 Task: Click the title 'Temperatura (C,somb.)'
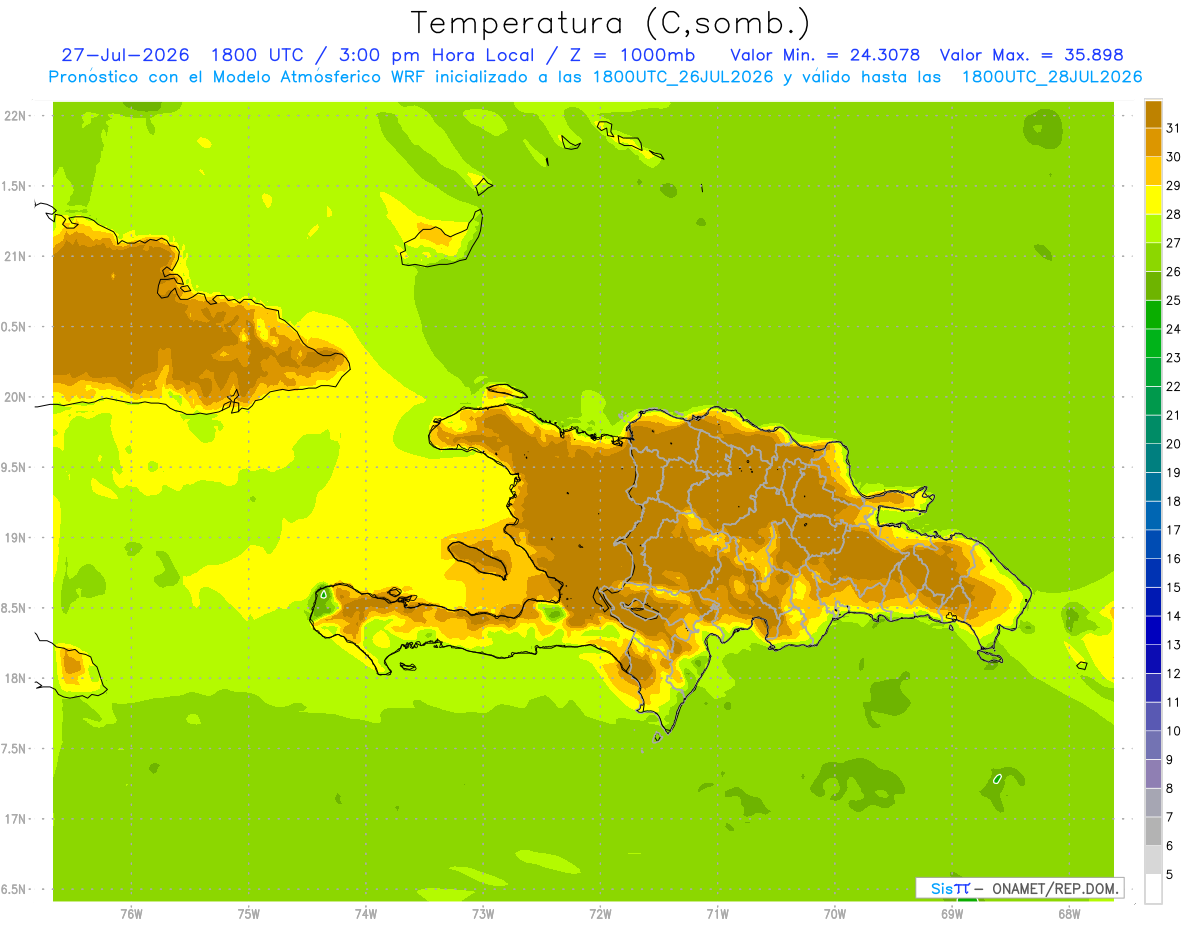611,22
